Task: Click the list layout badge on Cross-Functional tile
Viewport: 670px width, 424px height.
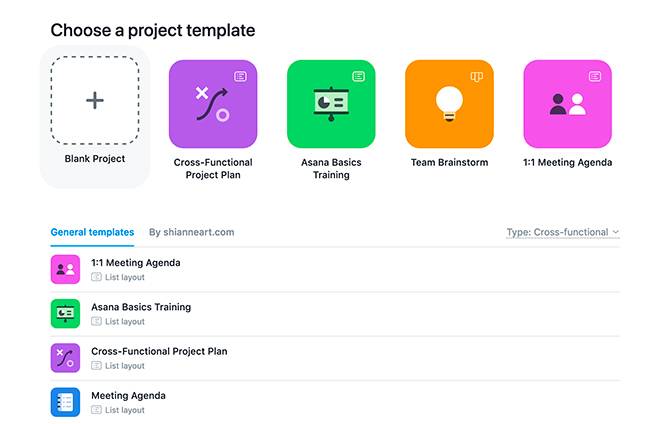Action: click(x=240, y=76)
